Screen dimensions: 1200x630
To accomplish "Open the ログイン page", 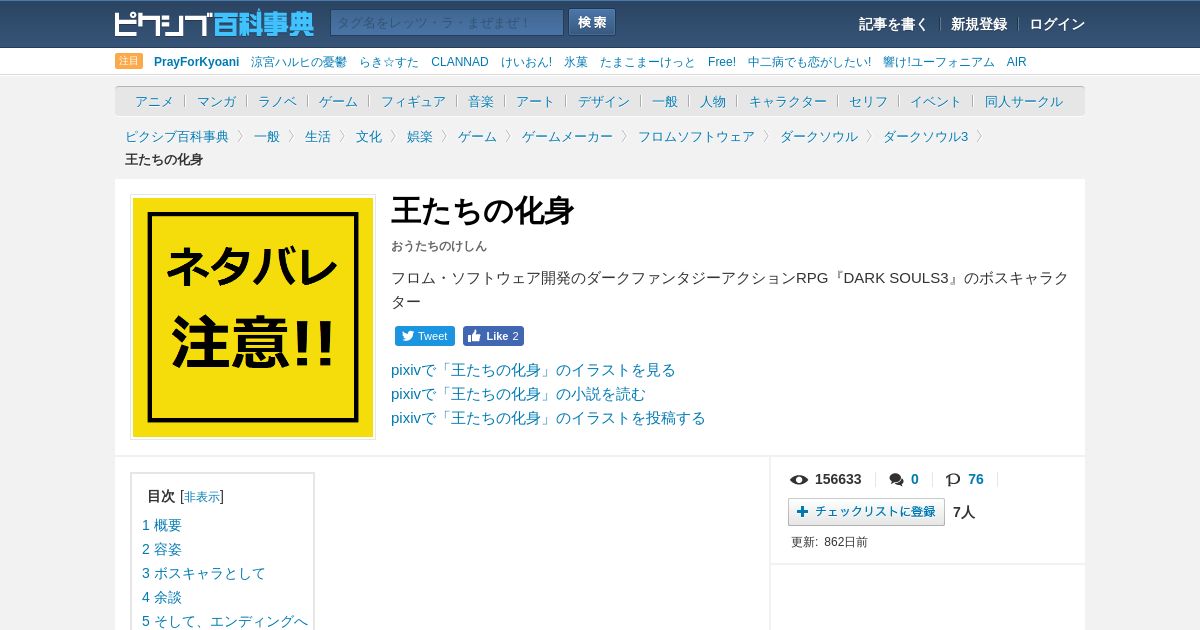I will 1057,24.
